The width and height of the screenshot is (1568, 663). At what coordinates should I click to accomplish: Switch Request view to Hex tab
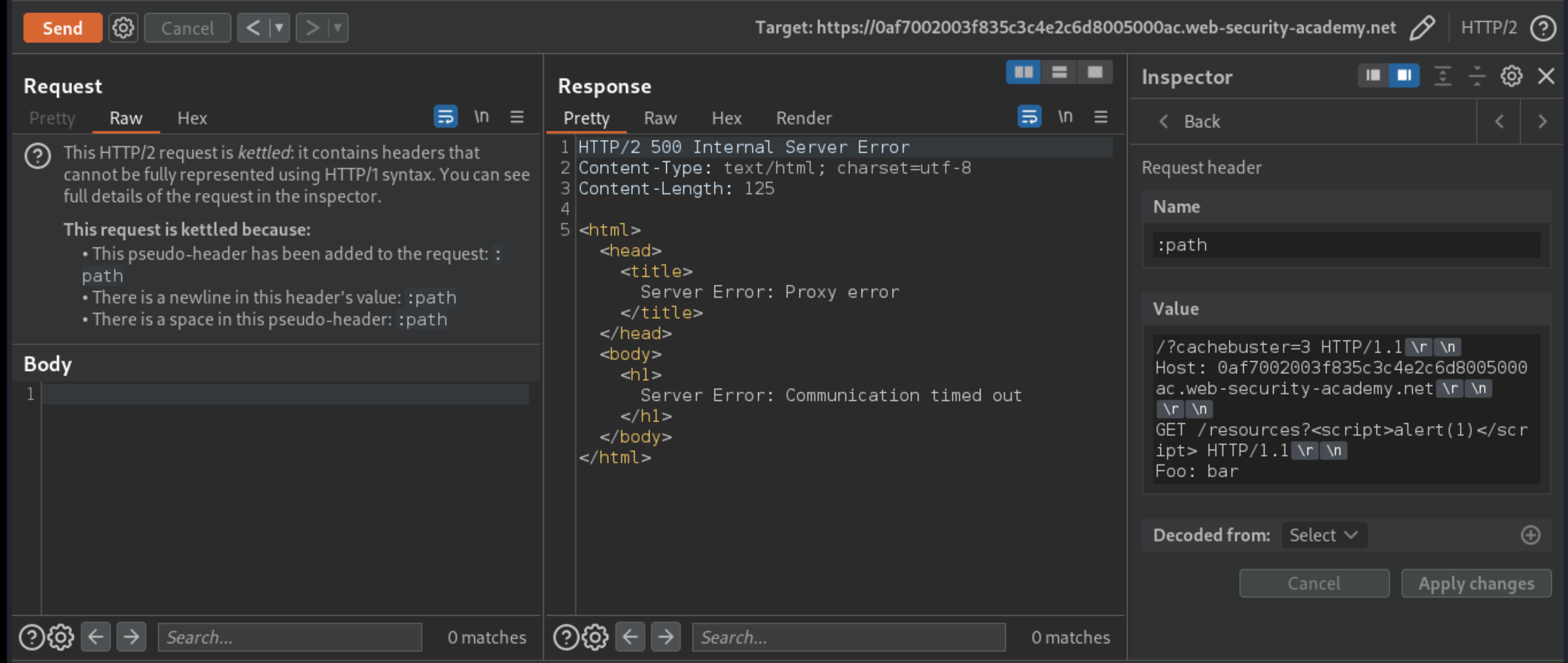click(192, 118)
